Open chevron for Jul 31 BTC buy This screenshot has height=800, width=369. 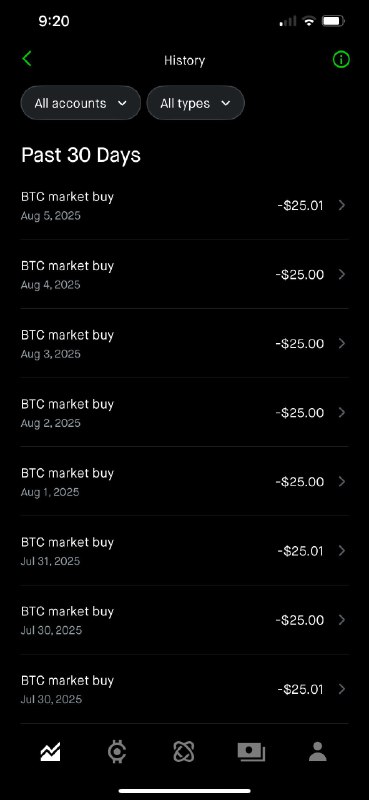[342, 551]
